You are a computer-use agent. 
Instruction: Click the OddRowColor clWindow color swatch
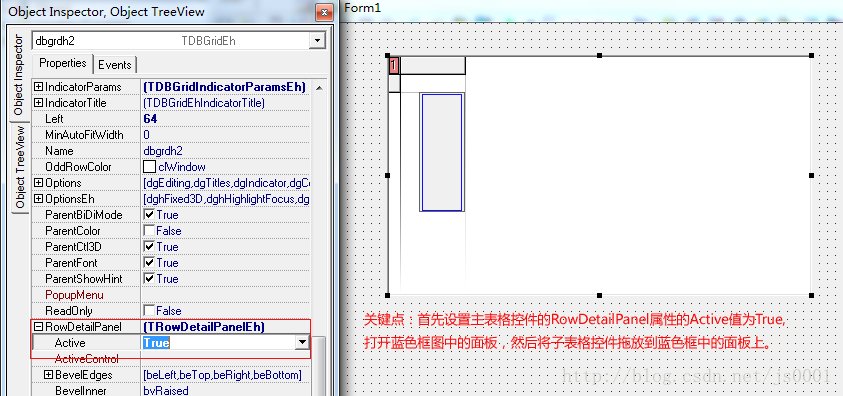pos(149,167)
